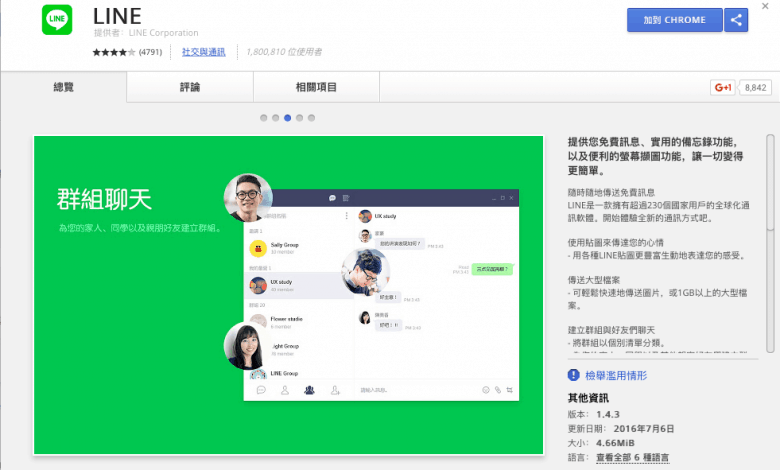Image resolution: width=780 pixels, height=470 pixels.
Task: Click the UX study row in screenshot
Action: (x=298, y=285)
